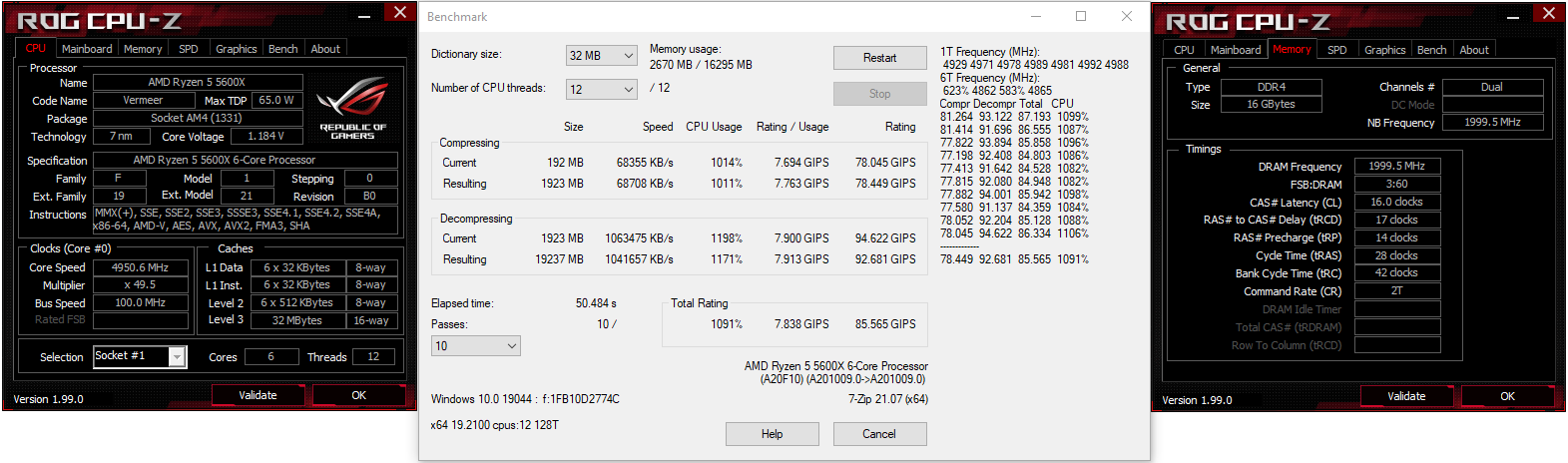Click the Specification field in CPU-Z

point(245,160)
